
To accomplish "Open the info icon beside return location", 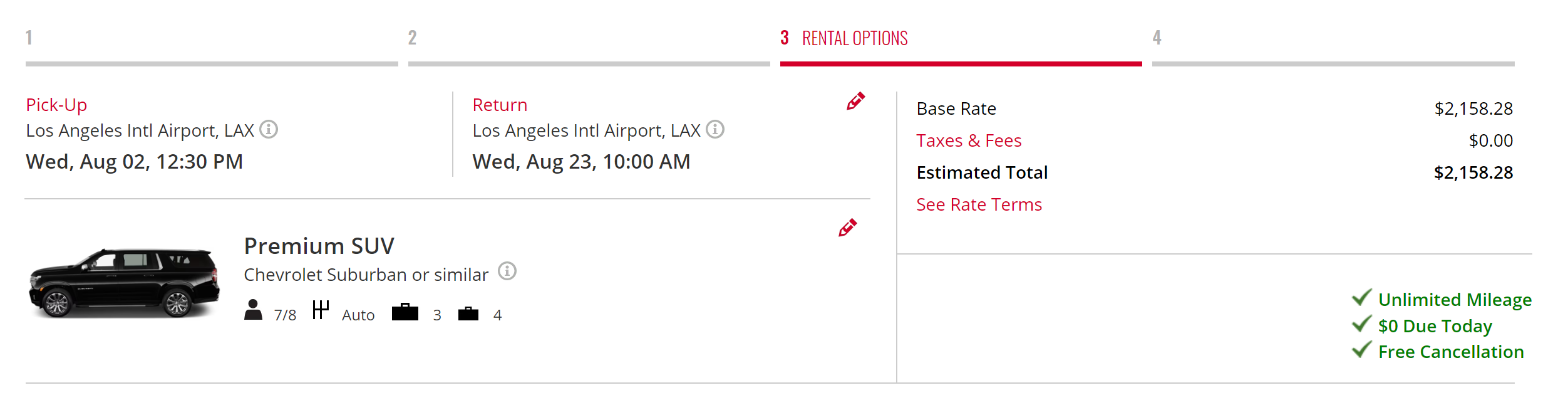I will [x=715, y=129].
